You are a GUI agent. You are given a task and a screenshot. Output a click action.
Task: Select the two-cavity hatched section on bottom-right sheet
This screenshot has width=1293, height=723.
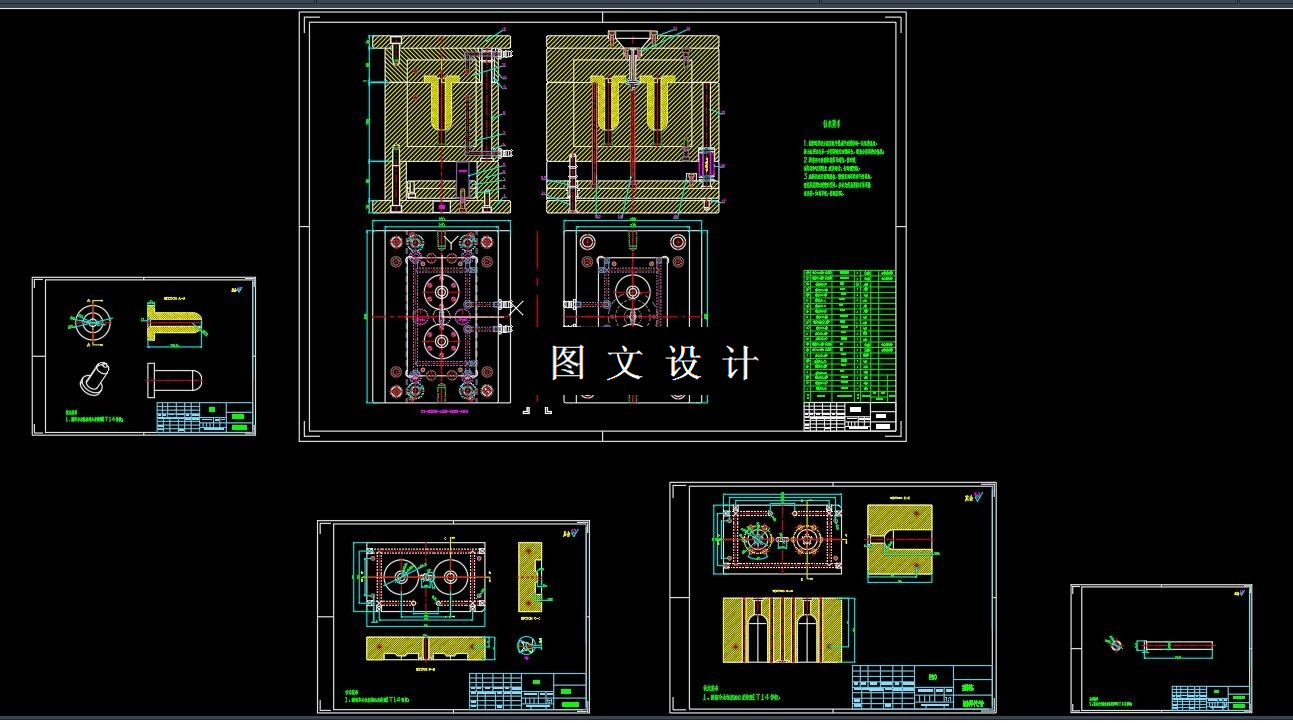pos(787,630)
